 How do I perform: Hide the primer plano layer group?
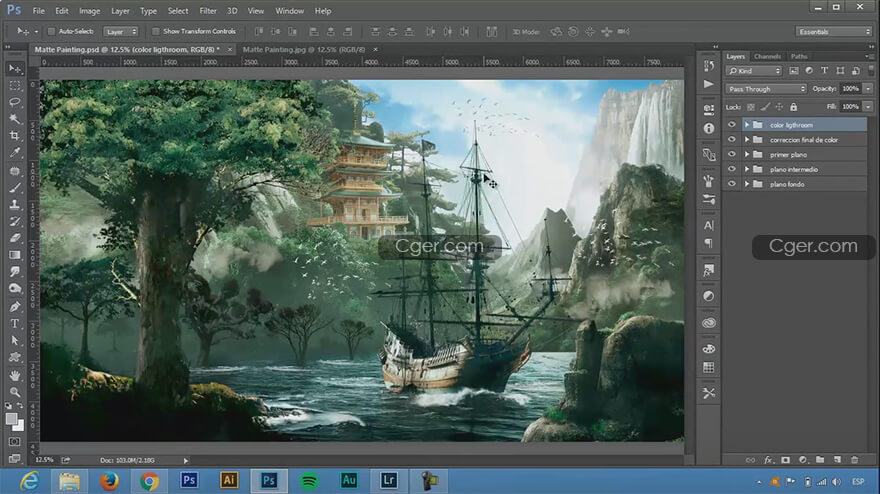tap(732, 154)
